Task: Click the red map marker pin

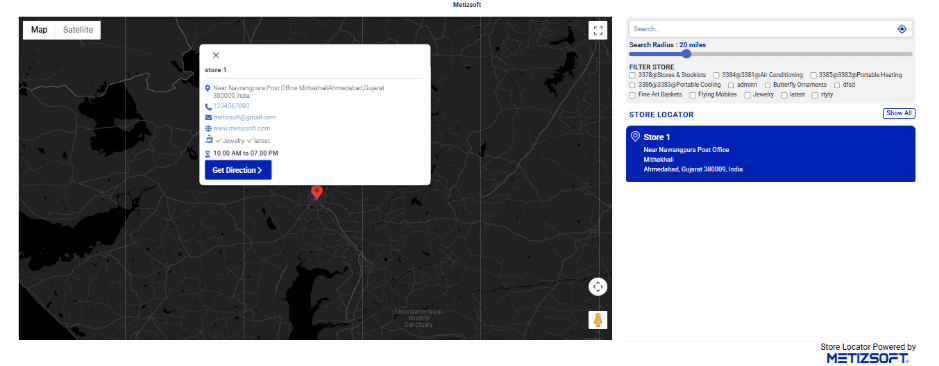Action: point(317,193)
